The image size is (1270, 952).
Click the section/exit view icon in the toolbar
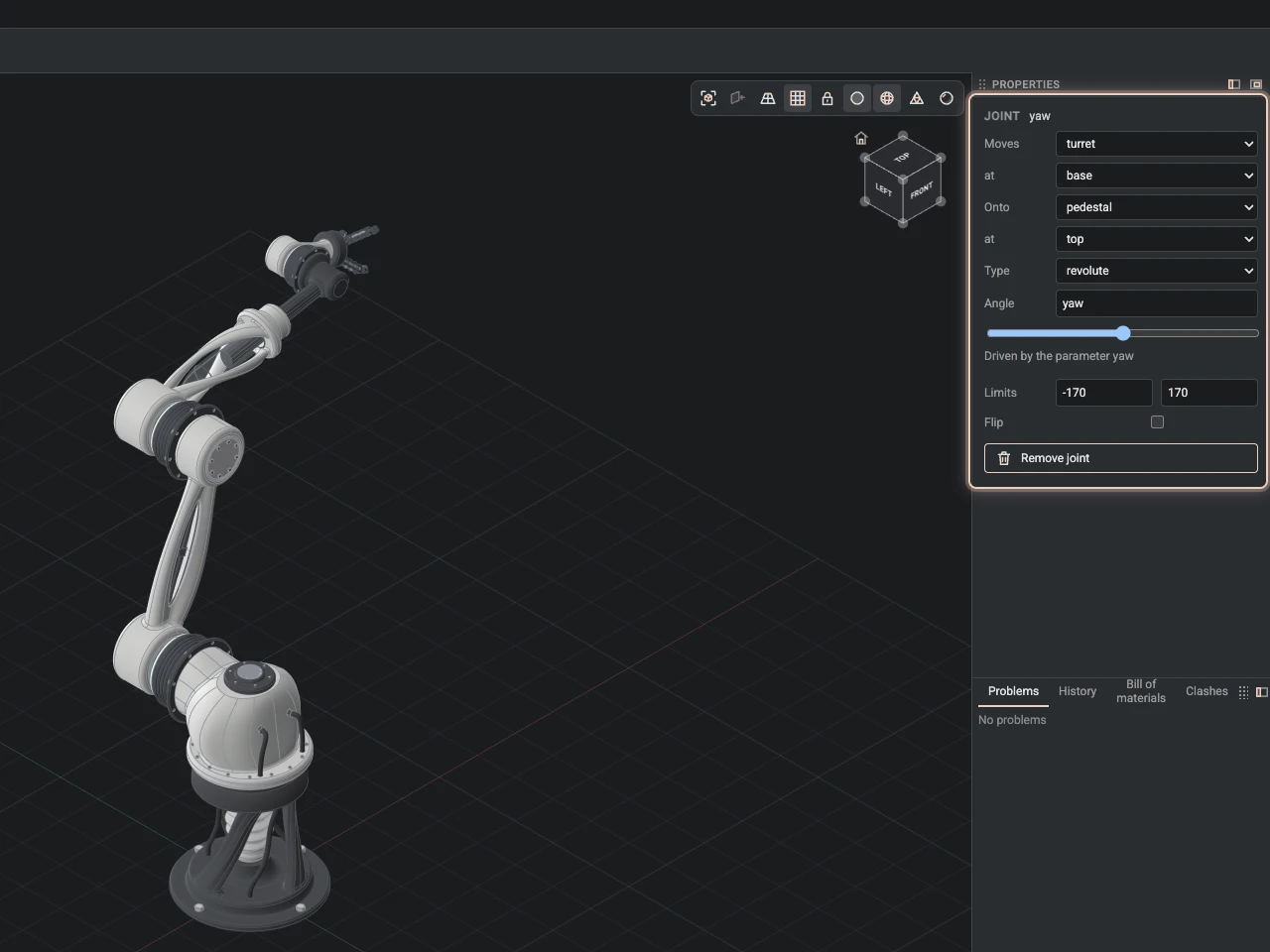(738, 98)
